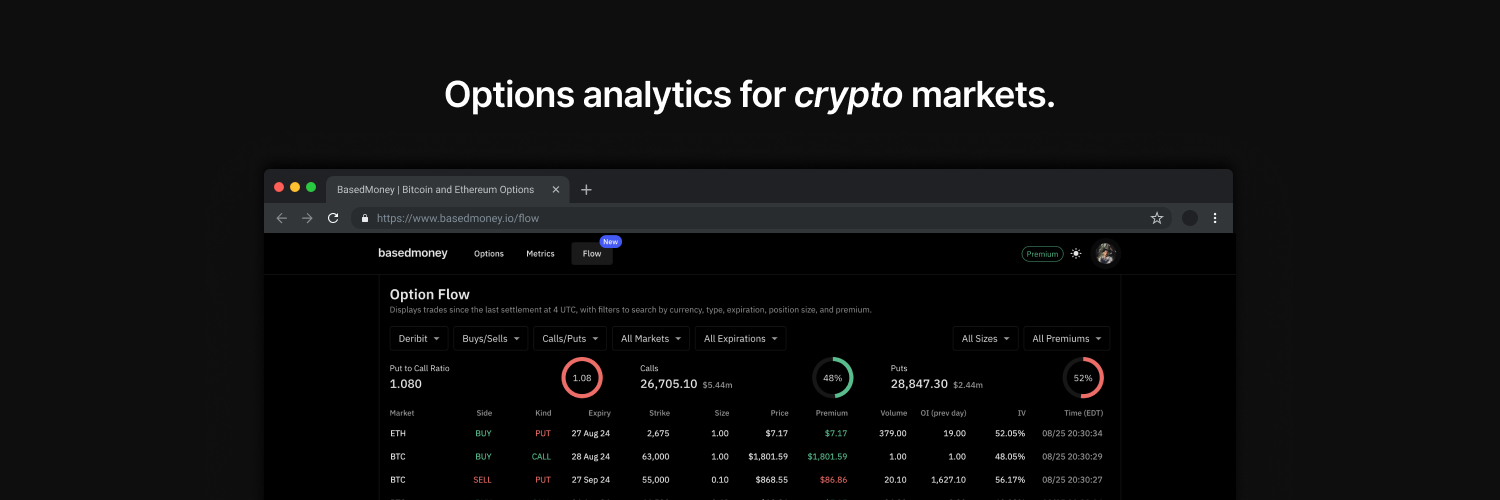This screenshot has width=1500, height=500.
Task: Click the Volume column header
Action: (x=893, y=413)
